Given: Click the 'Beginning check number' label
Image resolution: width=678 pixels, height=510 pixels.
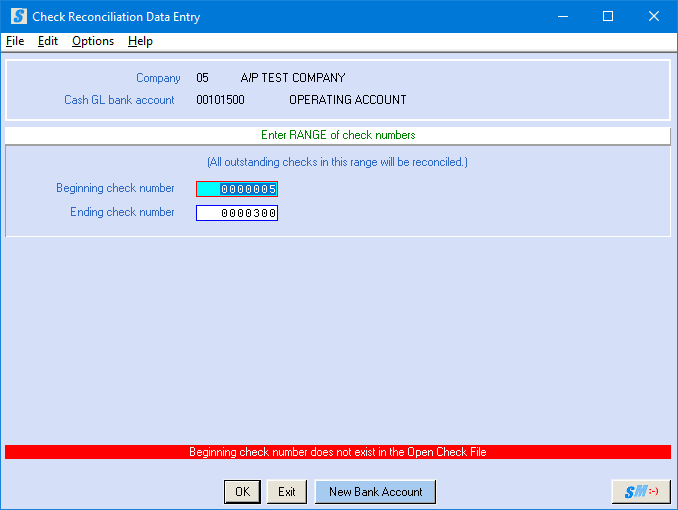Looking at the screenshot, I should [x=115, y=188].
